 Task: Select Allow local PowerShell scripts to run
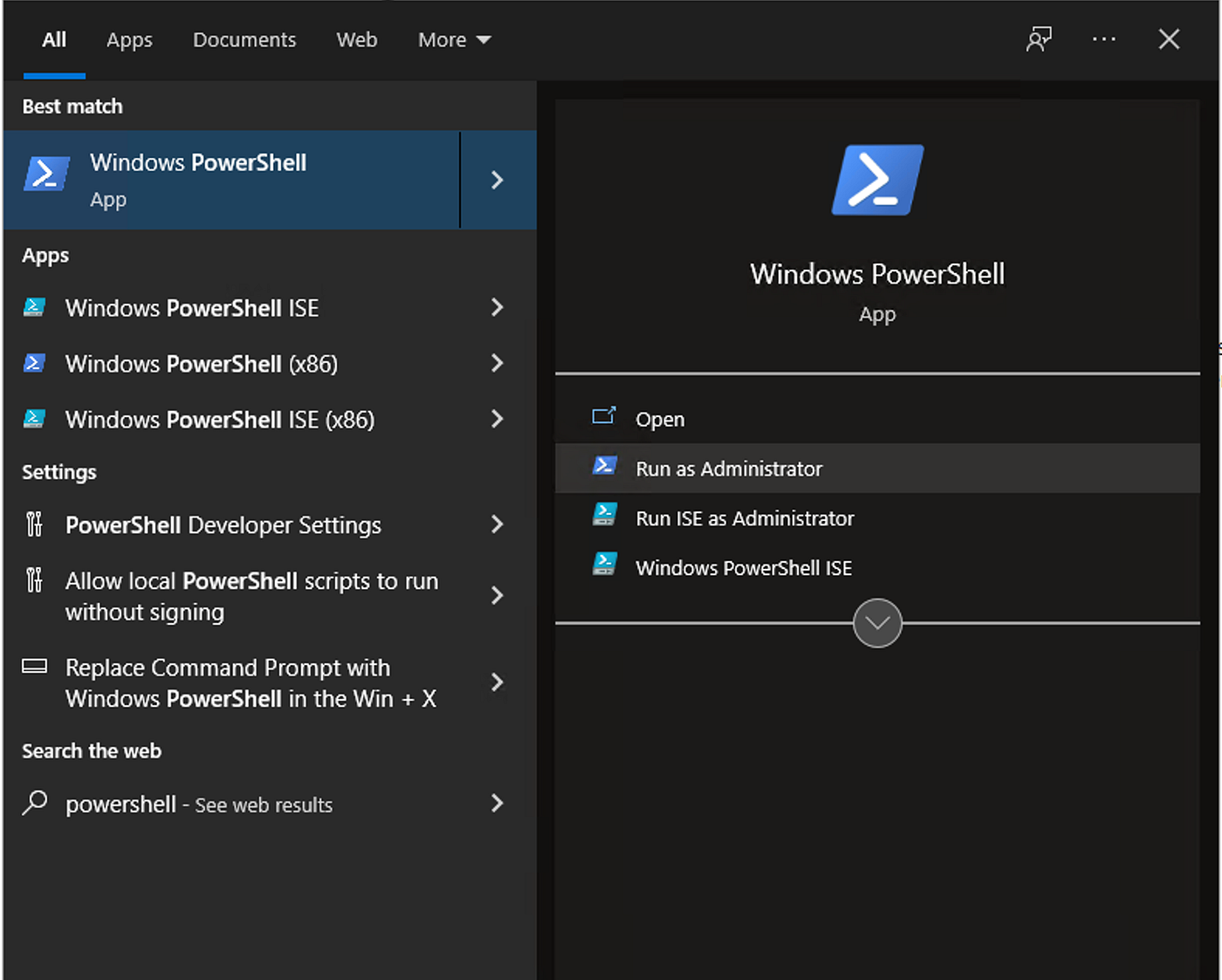(251, 596)
